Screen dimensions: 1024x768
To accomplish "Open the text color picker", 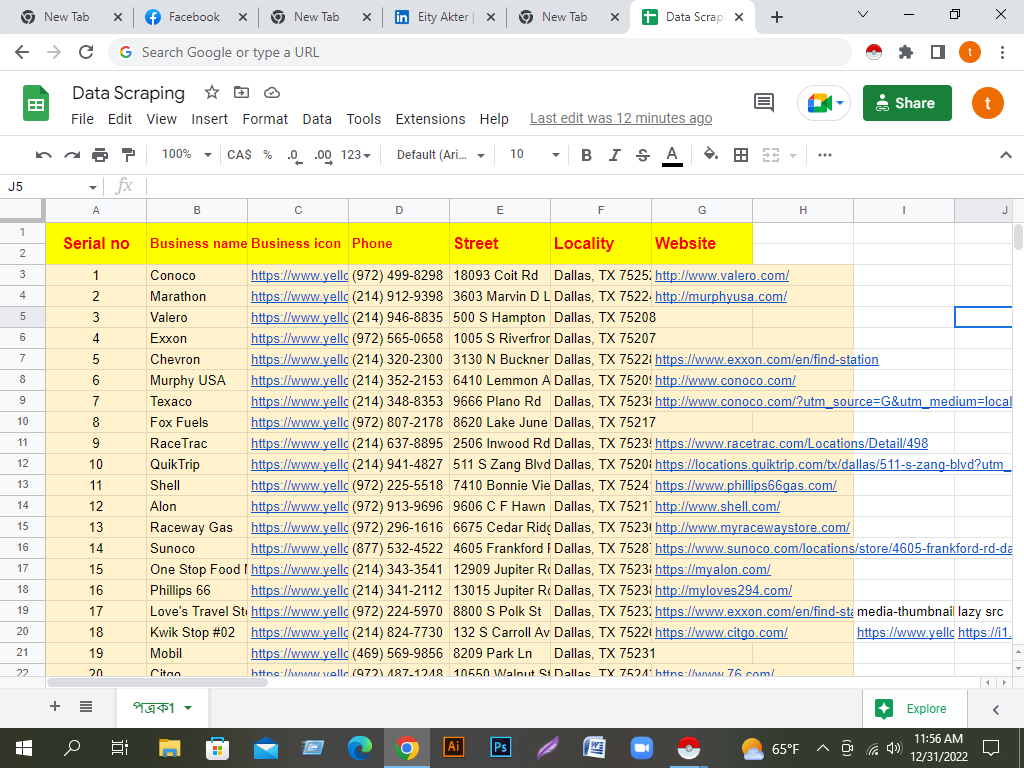I will 672,155.
